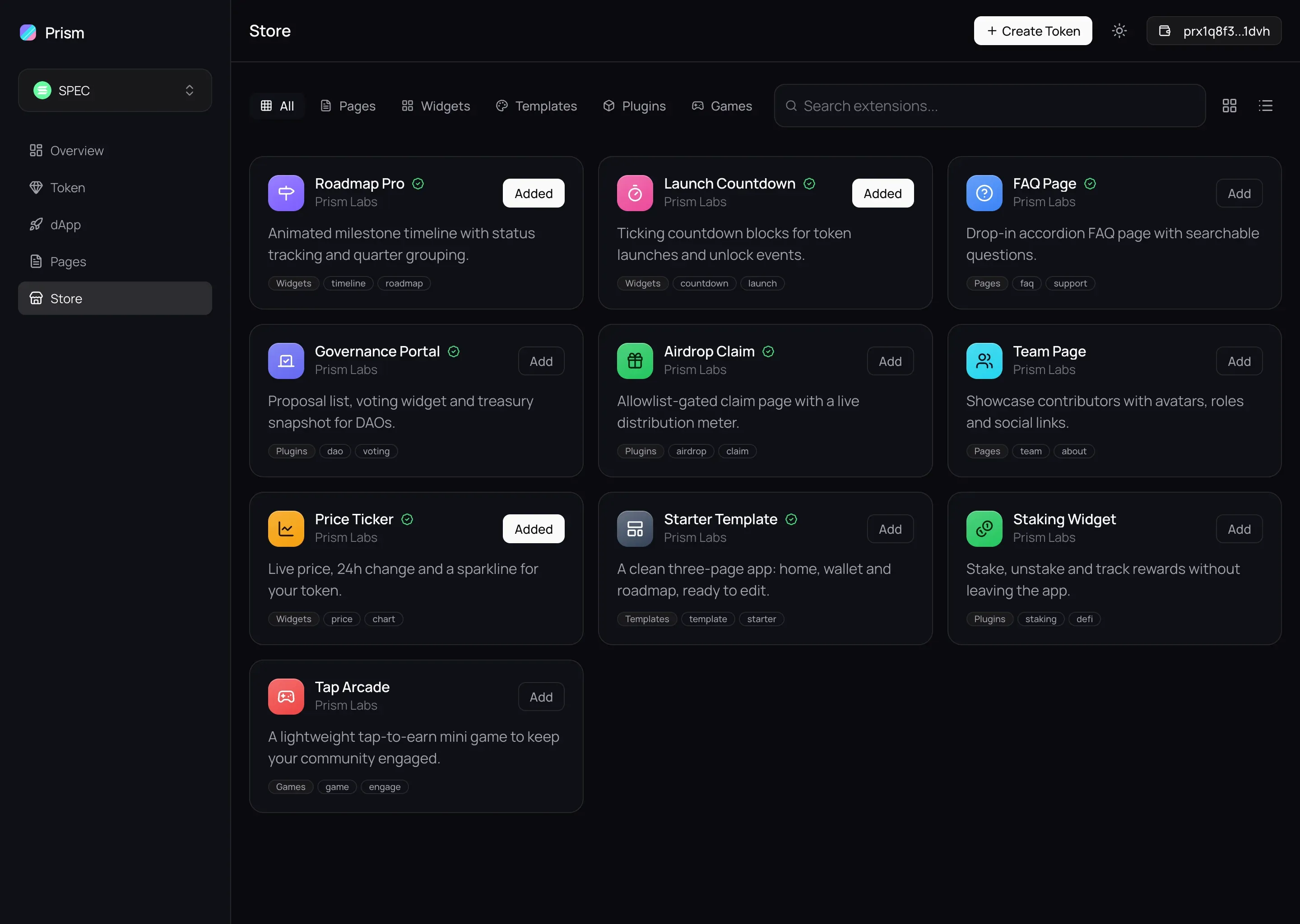Viewport: 1300px width, 924px height.
Task: Click the Prism logo icon
Action: [x=28, y=32]
